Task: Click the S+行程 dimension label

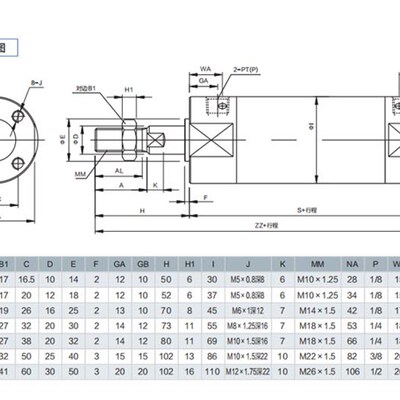Action: pos(307,210)
